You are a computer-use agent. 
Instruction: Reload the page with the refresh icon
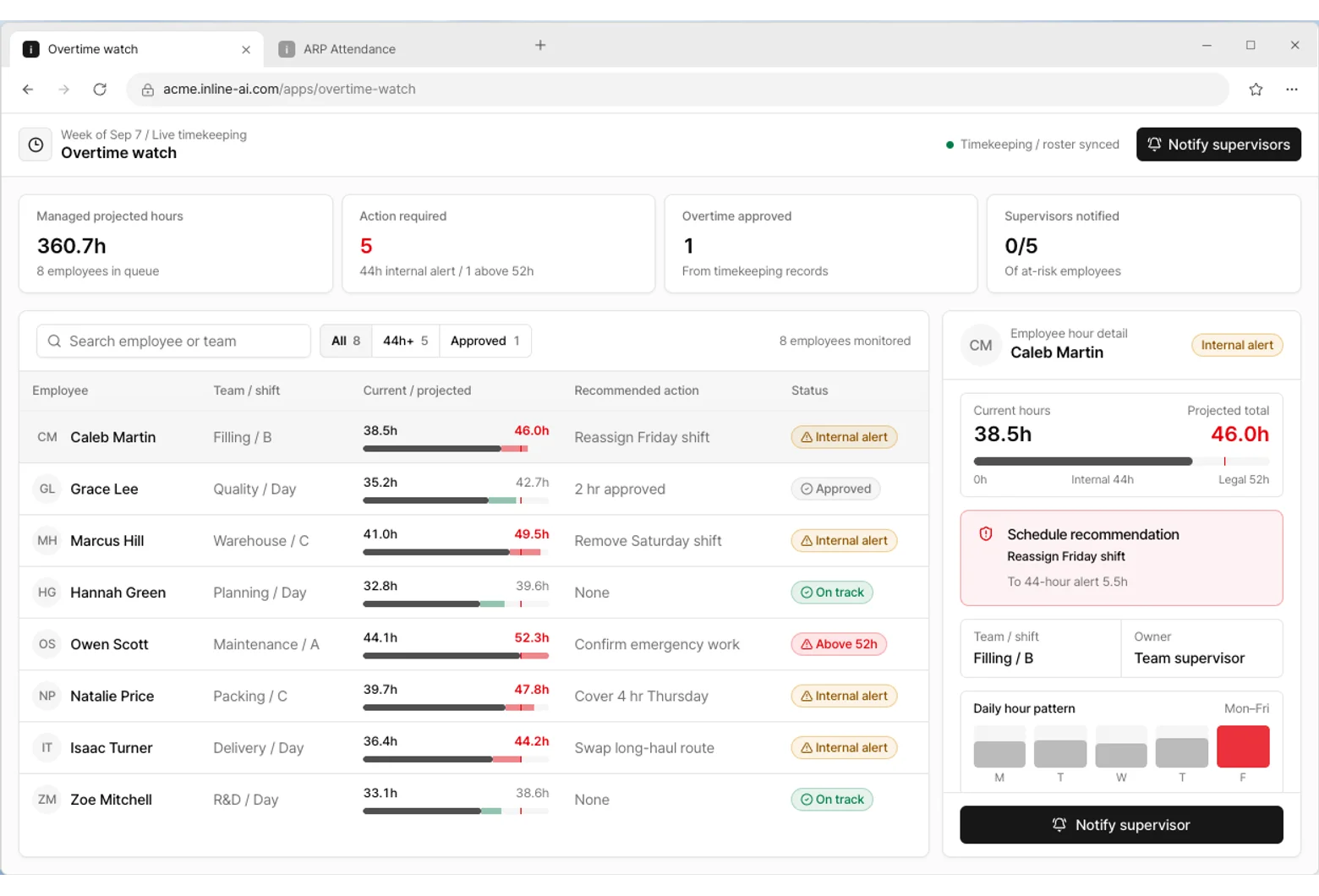(100, 90)
